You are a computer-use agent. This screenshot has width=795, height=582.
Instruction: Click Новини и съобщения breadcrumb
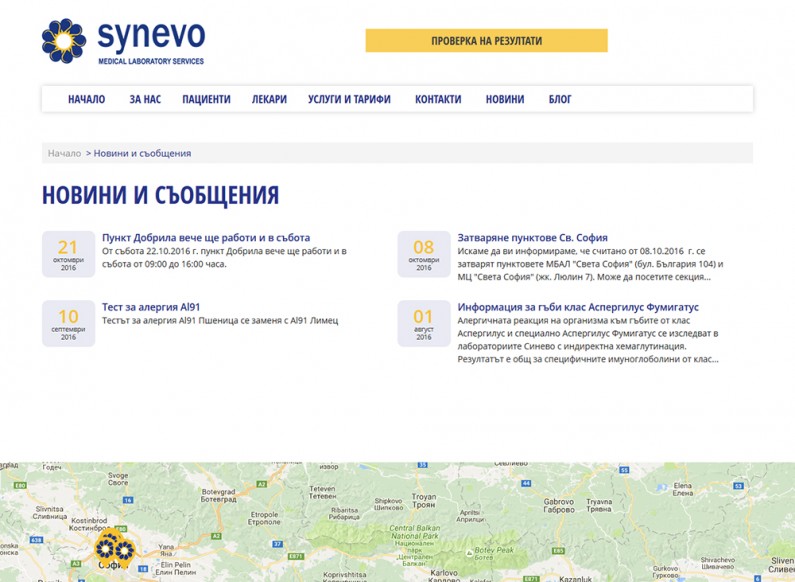click(142, 153)
